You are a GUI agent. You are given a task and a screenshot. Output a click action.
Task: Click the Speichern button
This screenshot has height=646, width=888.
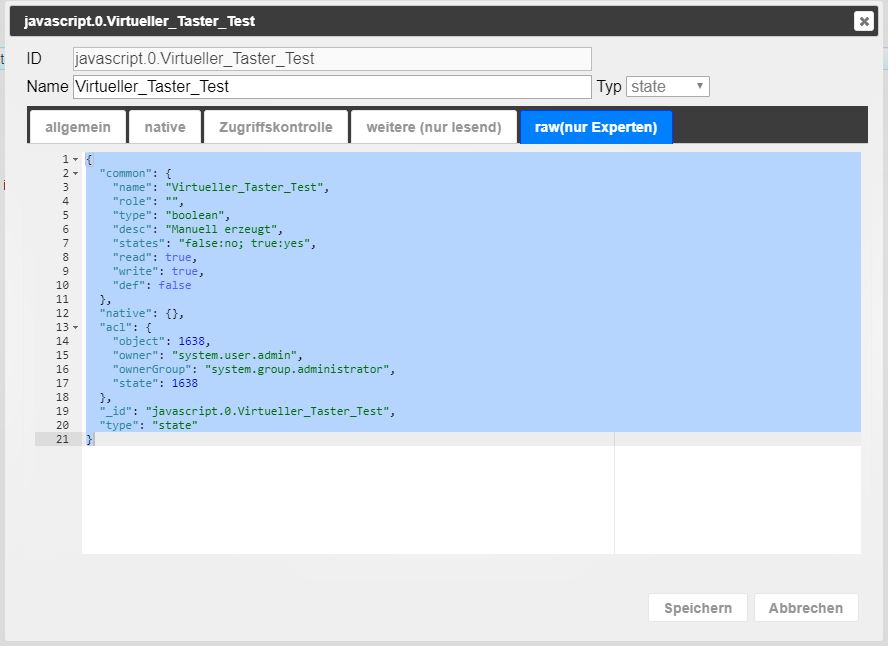click(x=697, y=607)
